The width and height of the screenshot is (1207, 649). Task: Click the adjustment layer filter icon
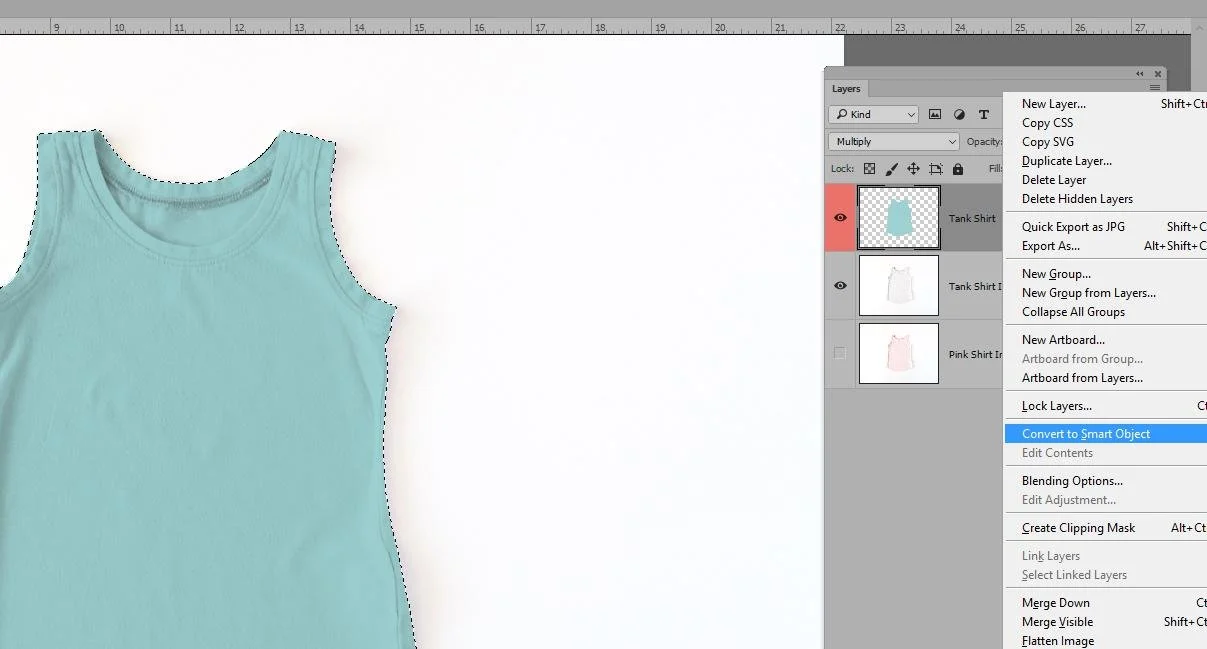tap(959, 115)
